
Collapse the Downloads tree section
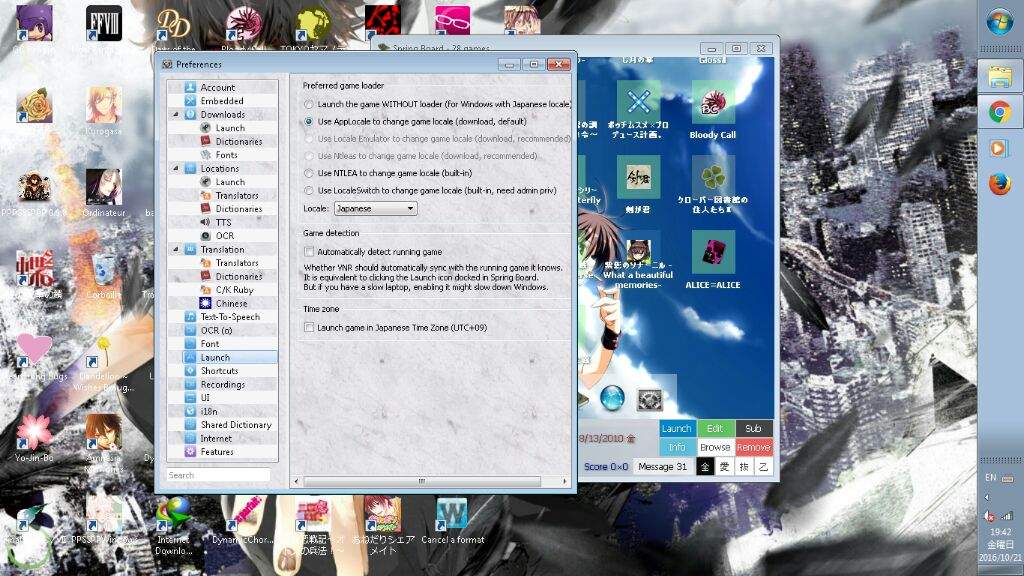tap(176, 114)
